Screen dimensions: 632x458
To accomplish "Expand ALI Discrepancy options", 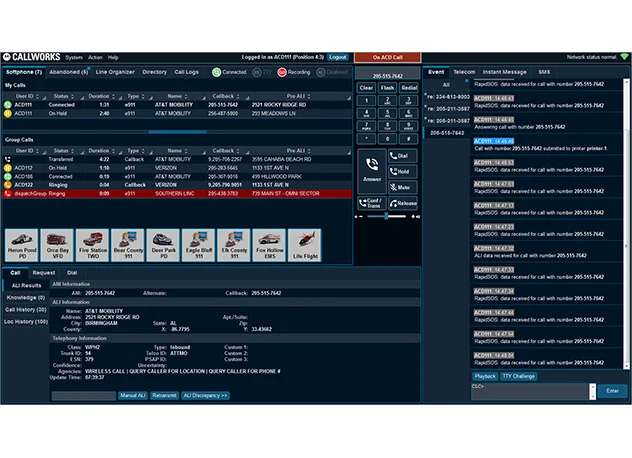I will [205, 396].
